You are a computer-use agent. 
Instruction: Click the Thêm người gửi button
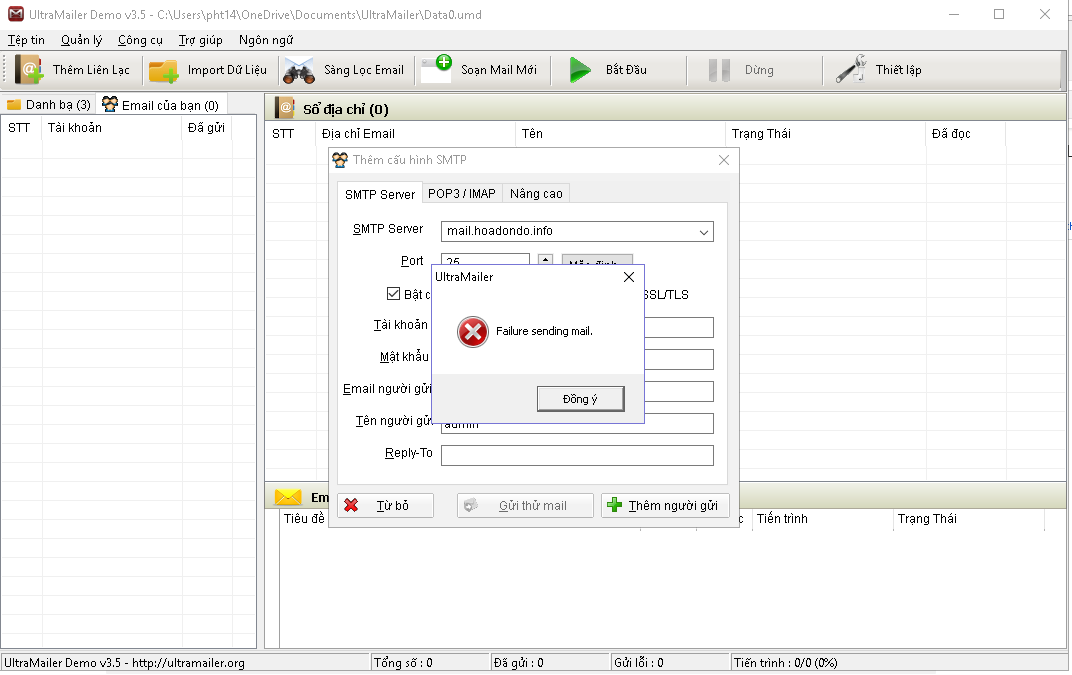[x=665, y=505]
